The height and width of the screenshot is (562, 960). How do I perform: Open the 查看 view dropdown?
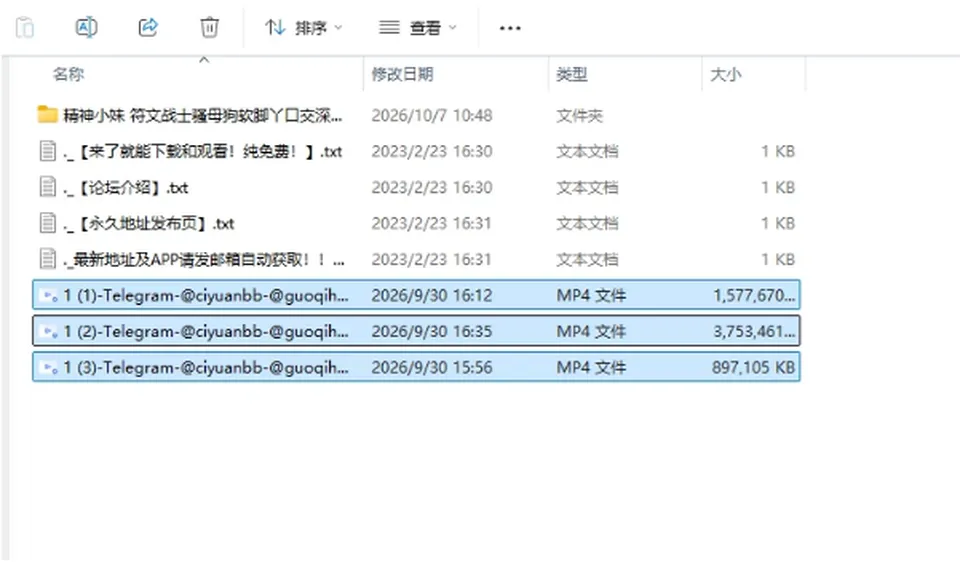[418, 28]
